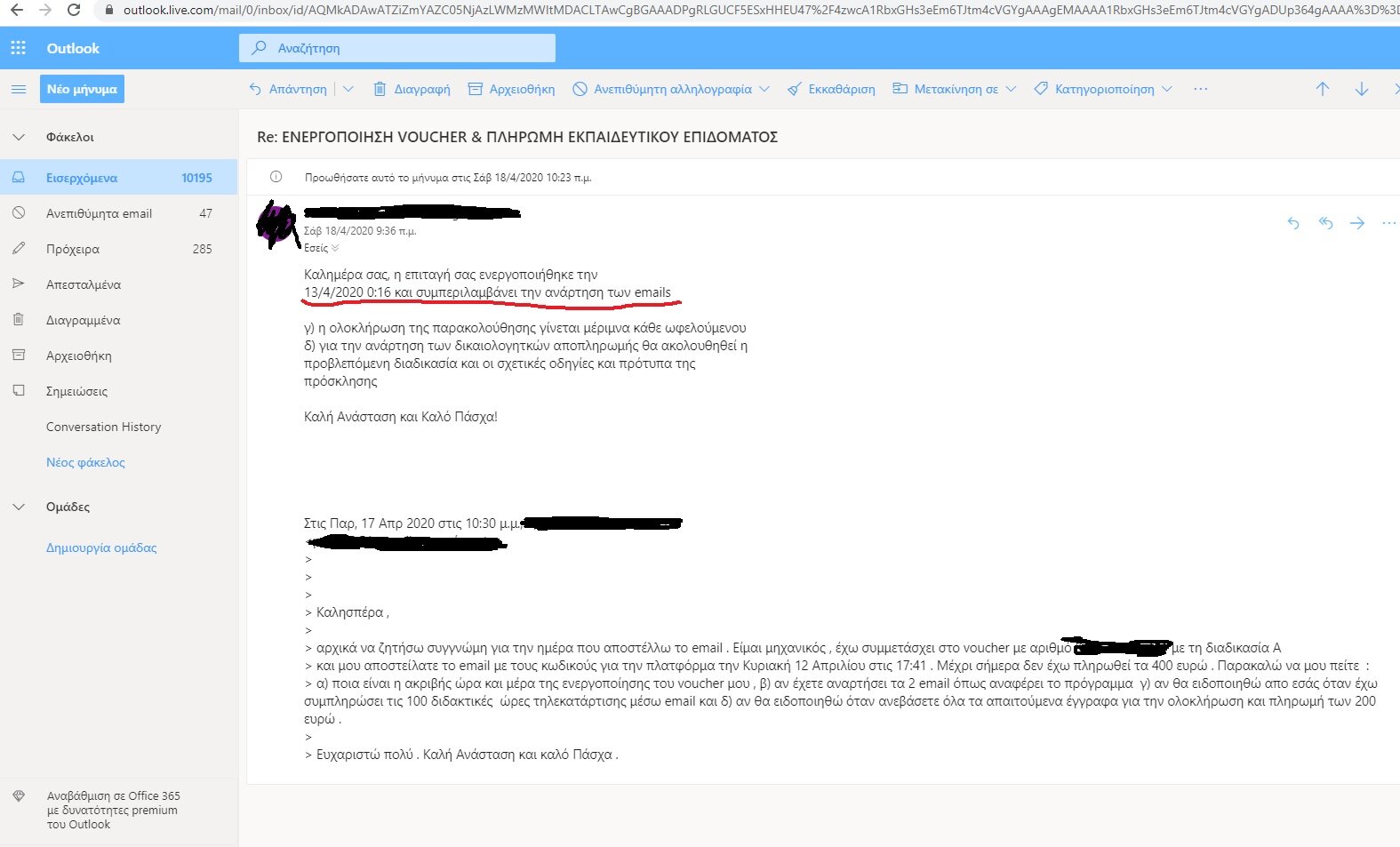
Task: Go to next message with down arrow
Action: click(1361, 89)
